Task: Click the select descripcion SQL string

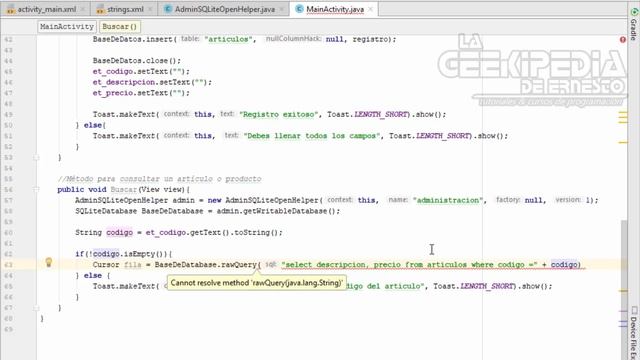Action: [x=409, y=264]
